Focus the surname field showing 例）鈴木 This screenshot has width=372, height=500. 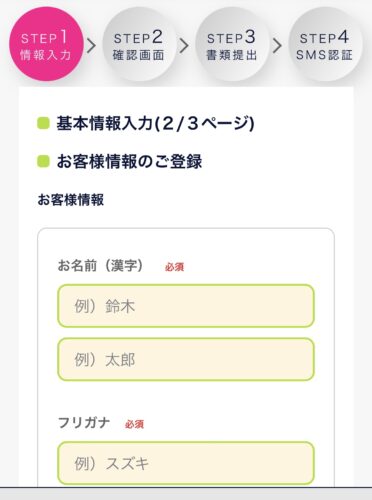pos(186,306)
